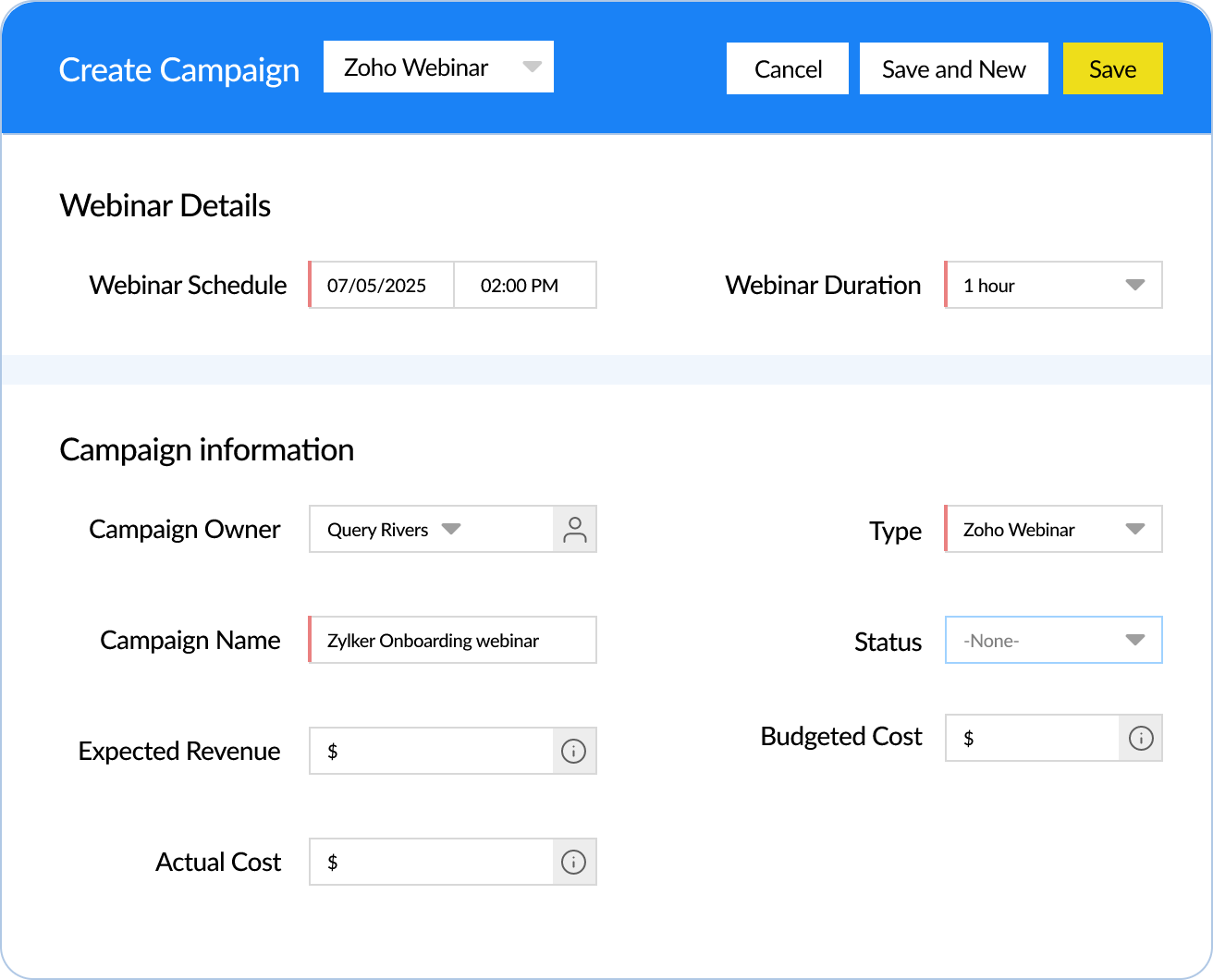Click the info icon next to Expected Revenue

click(573, 752)
